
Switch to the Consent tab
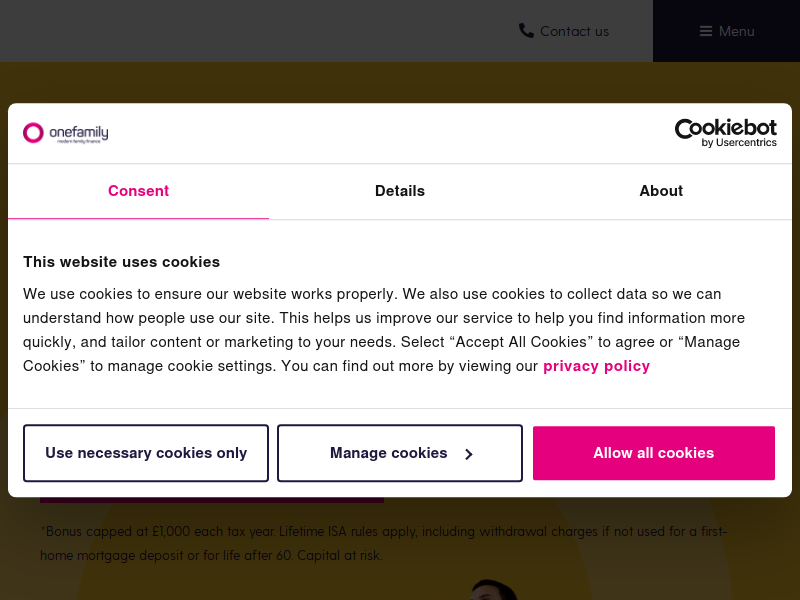point(138,191)
